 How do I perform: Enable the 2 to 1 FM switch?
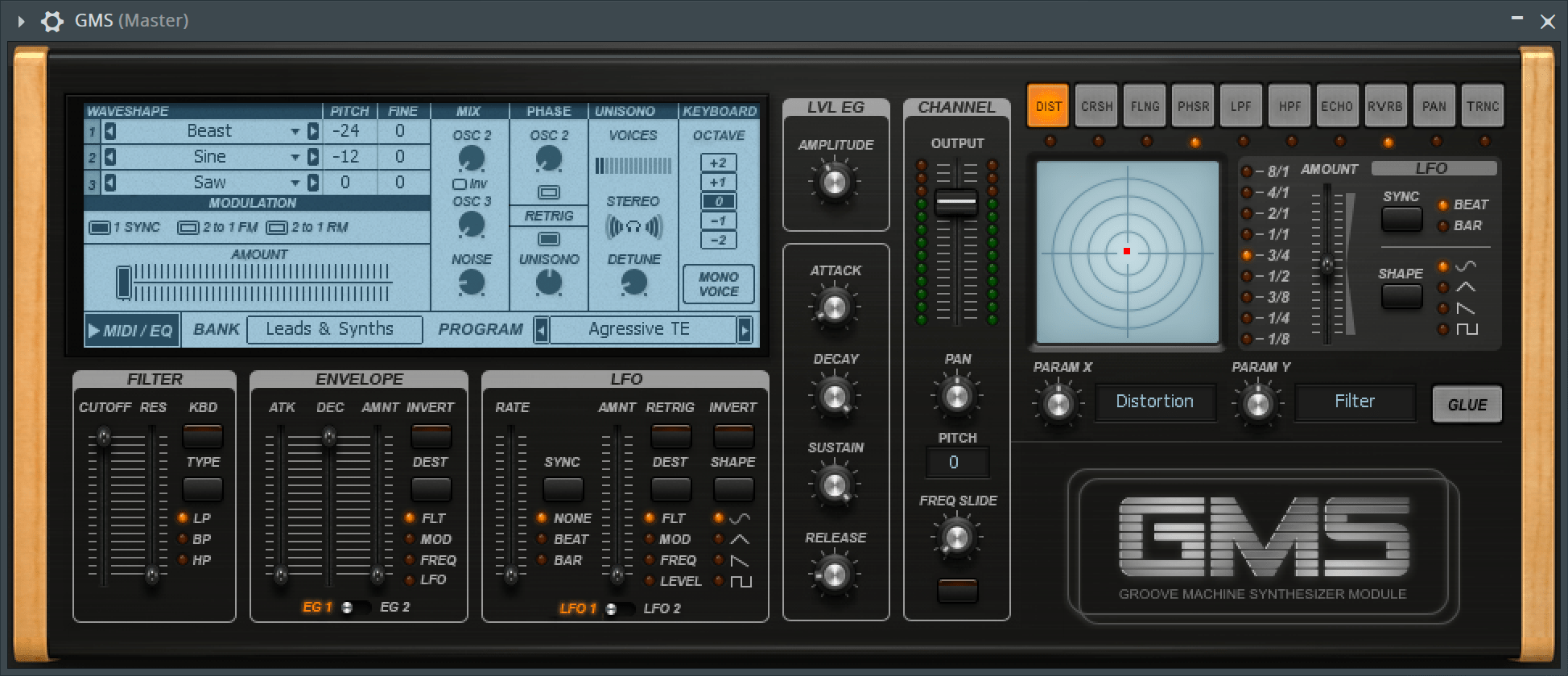pyautogui.click(x=188, y=228)
